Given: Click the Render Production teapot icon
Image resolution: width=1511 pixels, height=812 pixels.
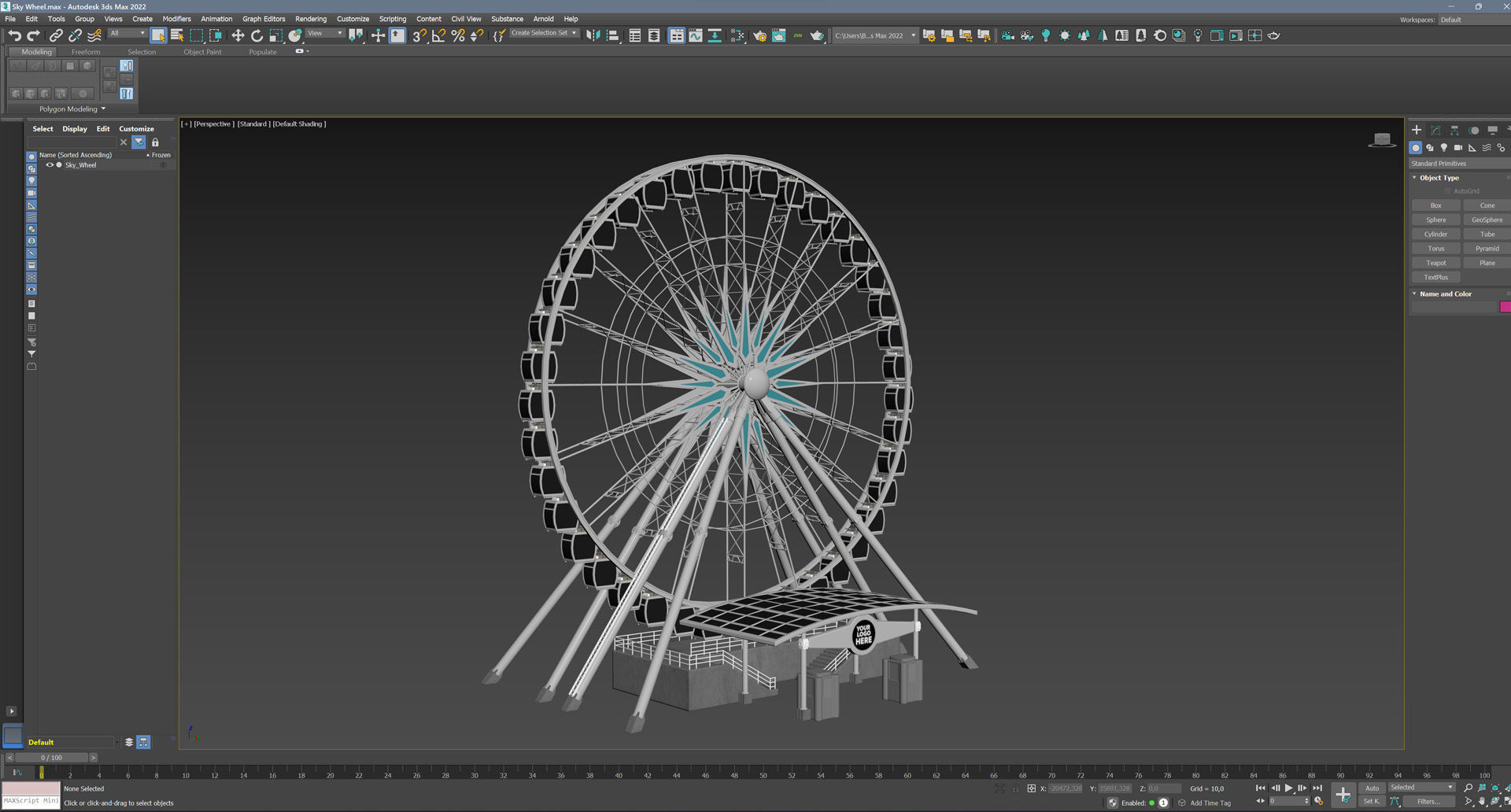Looking at the screenshot, I should pyautogui.click(x=817, y=35).
